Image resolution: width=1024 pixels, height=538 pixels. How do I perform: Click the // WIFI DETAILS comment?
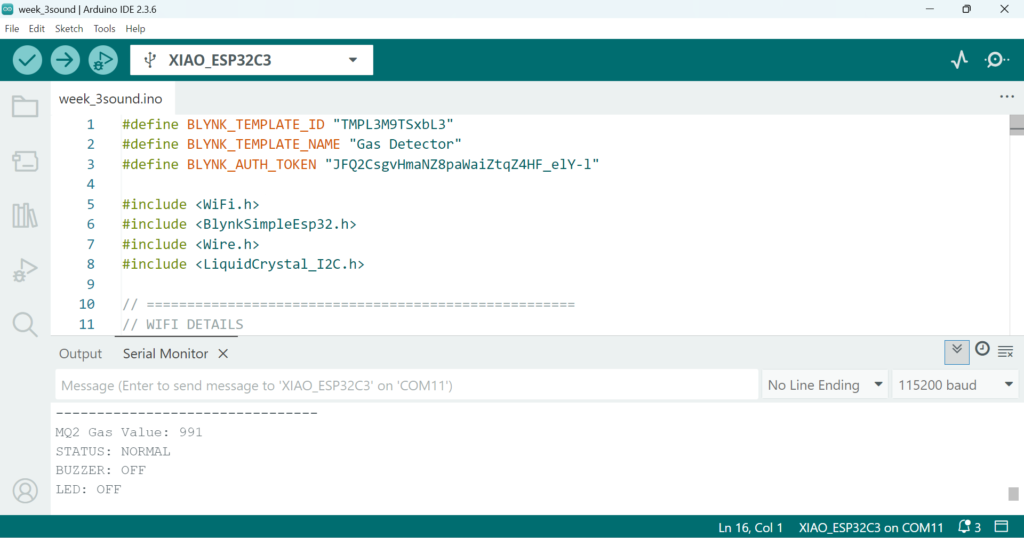pos(182,324)
